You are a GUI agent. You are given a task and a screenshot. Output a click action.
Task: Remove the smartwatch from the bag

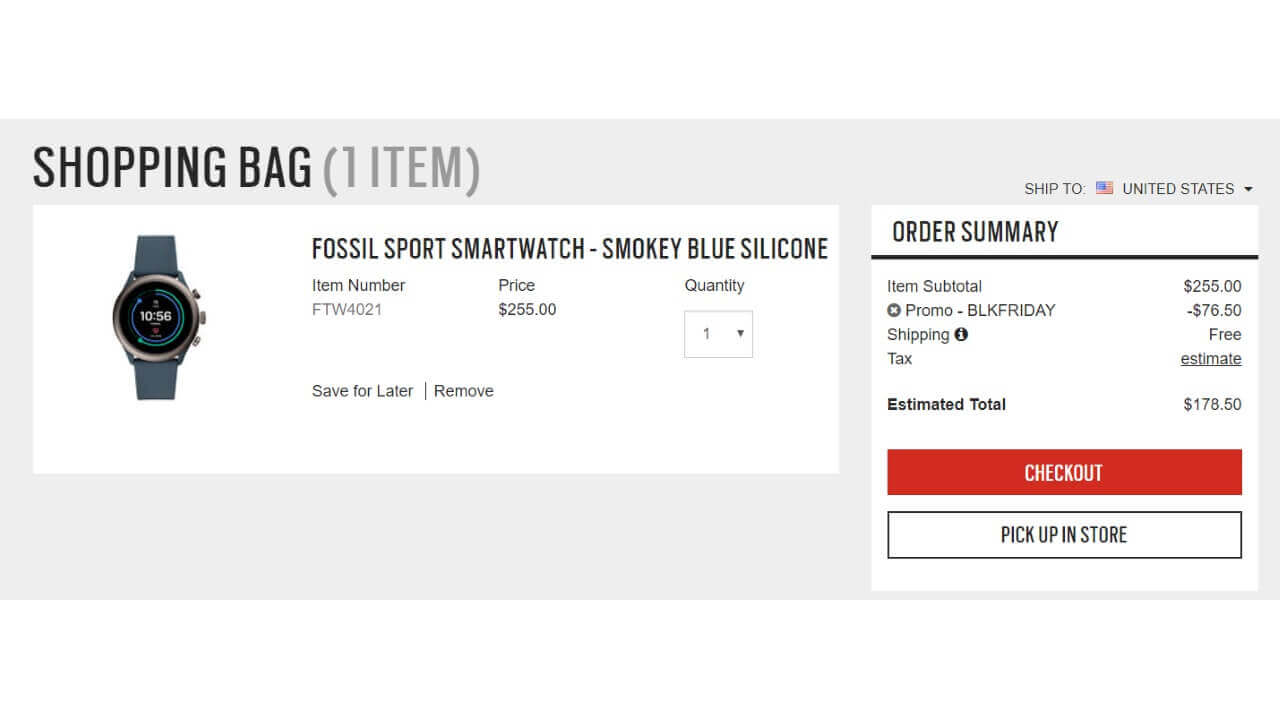point(464,391)
